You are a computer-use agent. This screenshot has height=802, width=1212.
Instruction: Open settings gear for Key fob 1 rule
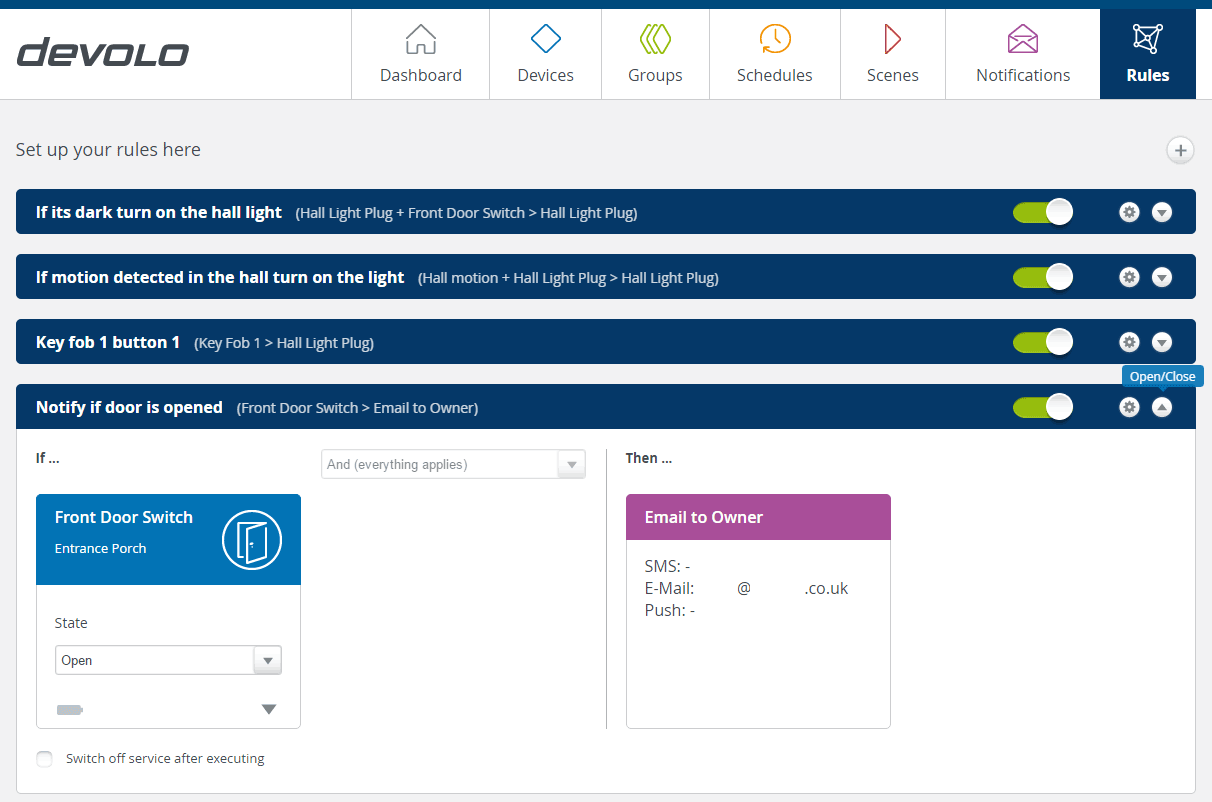tap(1129, 342)
